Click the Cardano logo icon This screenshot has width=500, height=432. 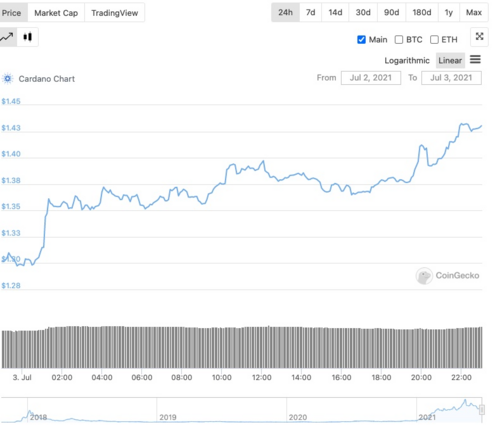[7, 79]
